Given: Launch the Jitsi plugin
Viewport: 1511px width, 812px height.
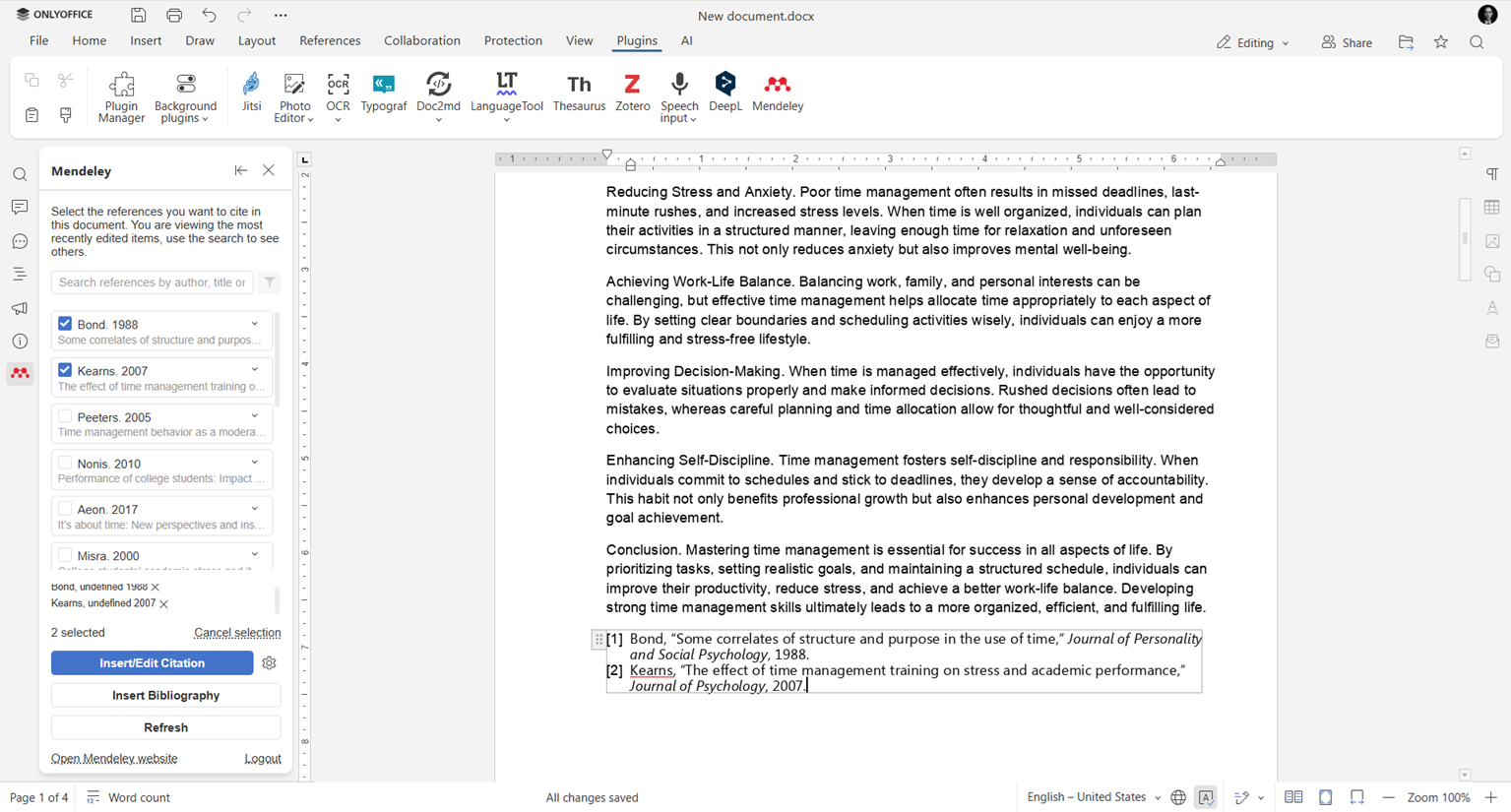Looking at the screenshot, I should [251, 93].
